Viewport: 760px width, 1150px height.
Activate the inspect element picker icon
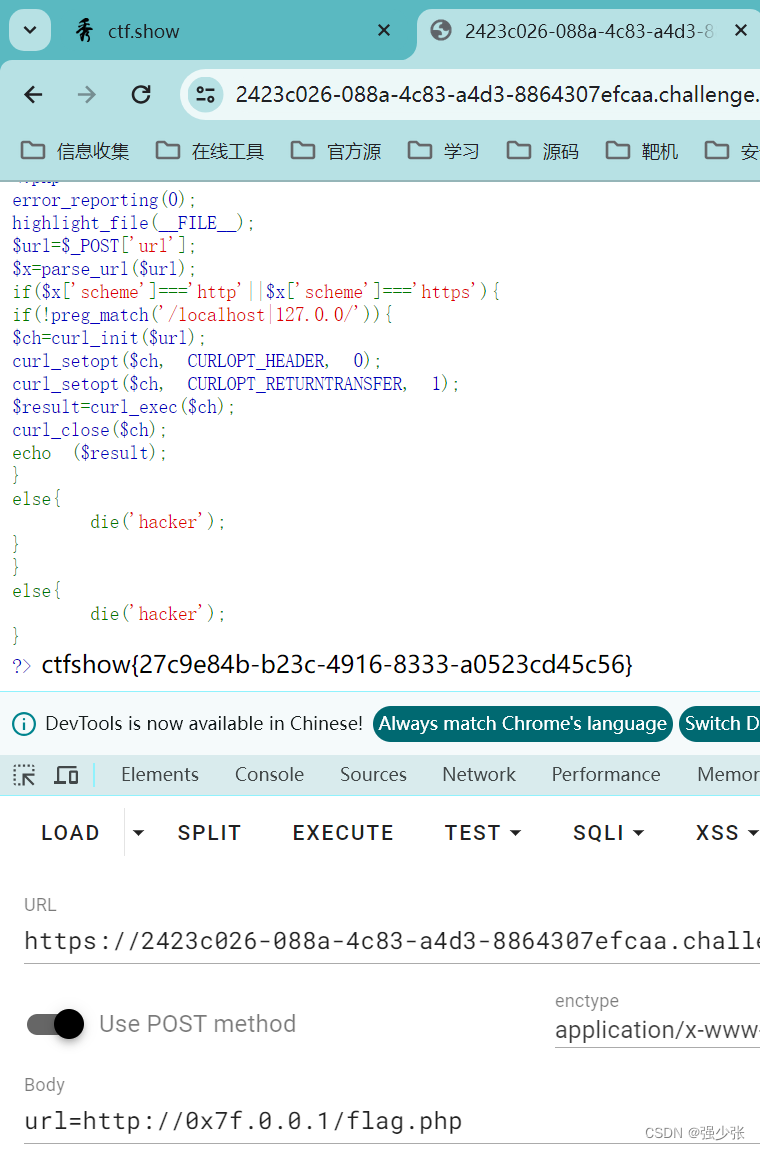[24, 774]
